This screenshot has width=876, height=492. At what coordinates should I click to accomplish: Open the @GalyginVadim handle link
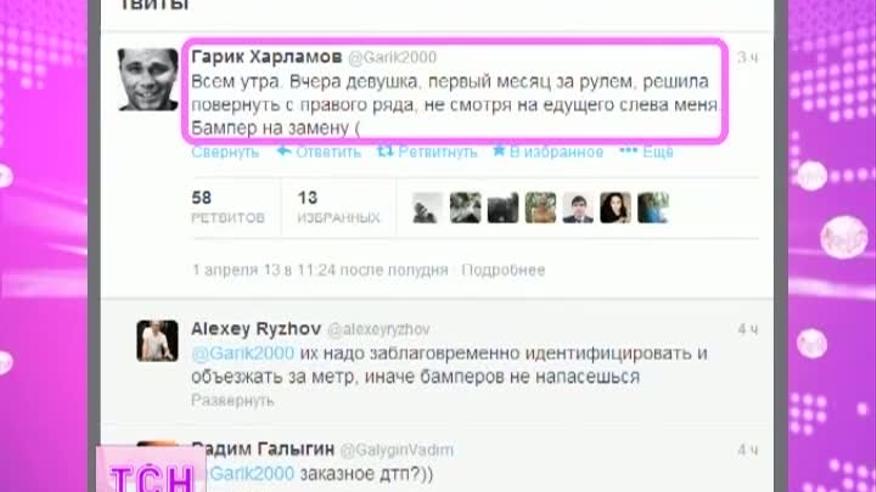pyautogui.click(x=397, y=450)
